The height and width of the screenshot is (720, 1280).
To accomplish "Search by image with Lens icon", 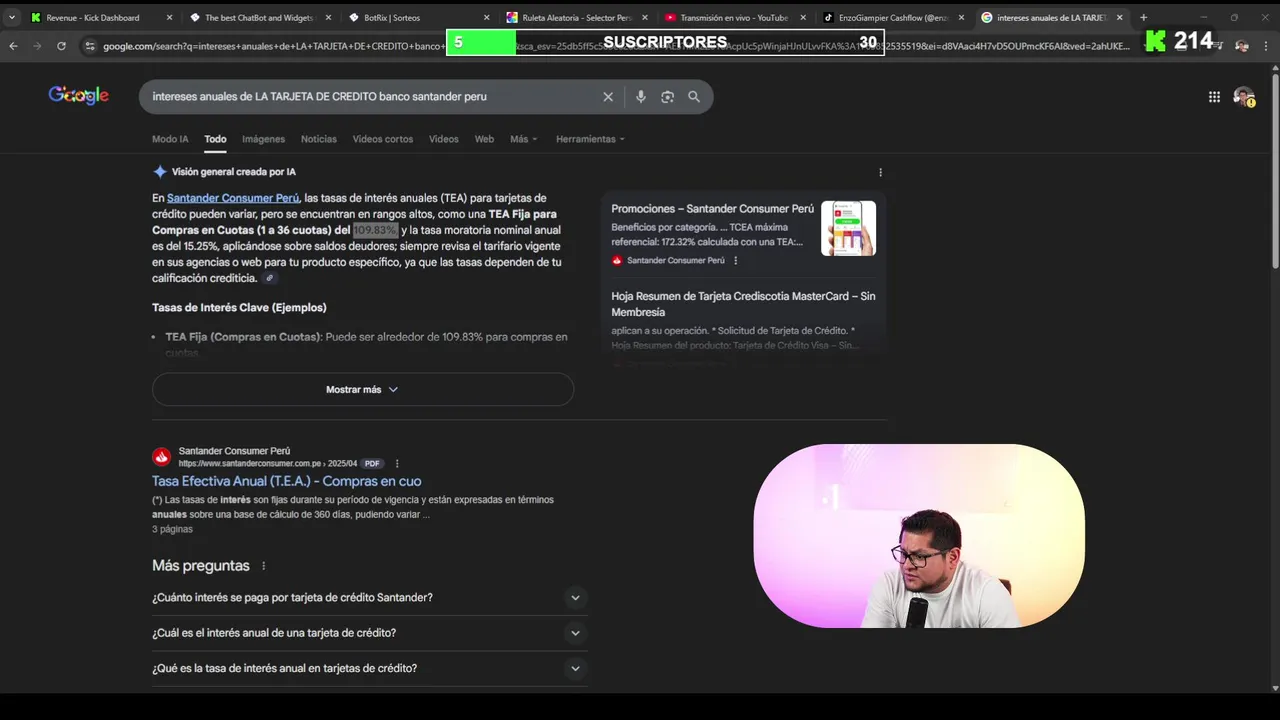I will coord(667,97).
